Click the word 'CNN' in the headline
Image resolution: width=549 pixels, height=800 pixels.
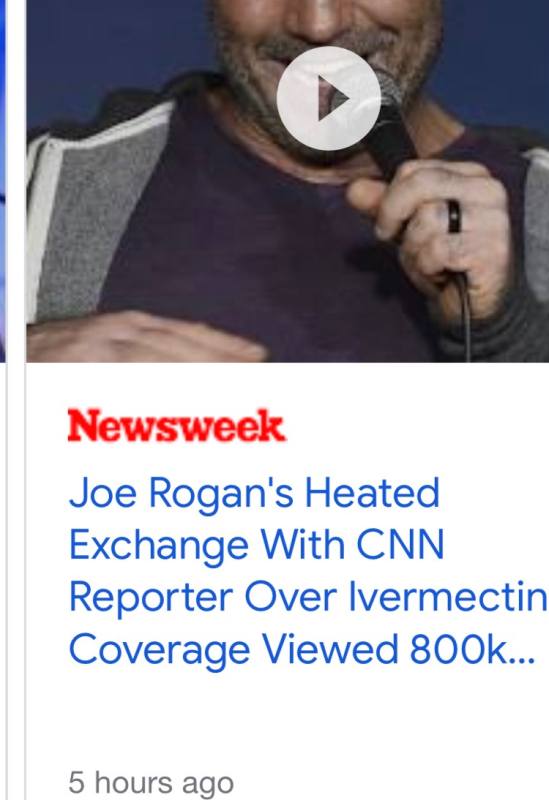(400, 545)
